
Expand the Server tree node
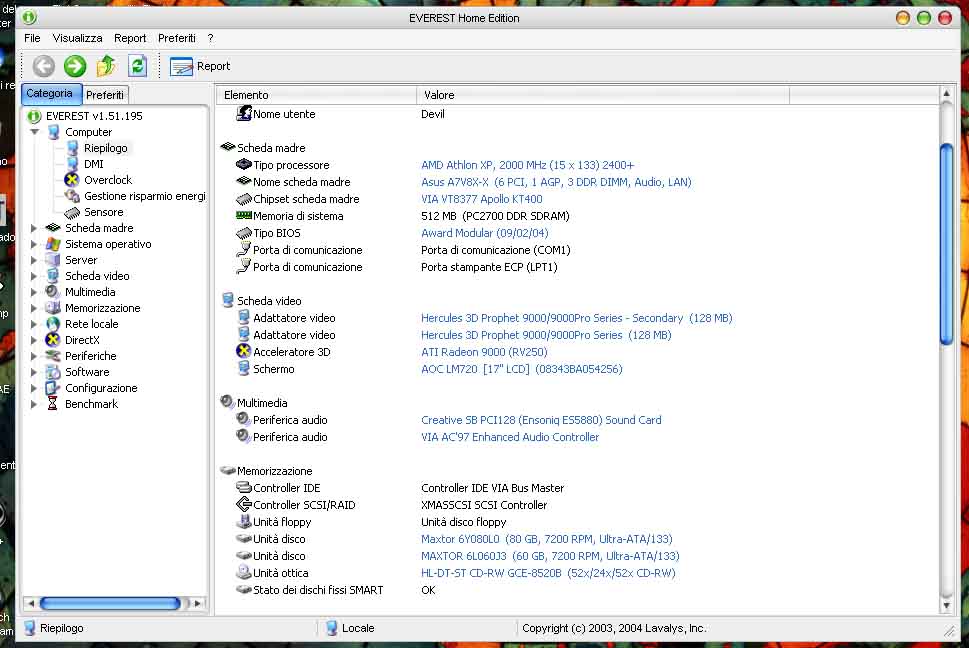34,260
